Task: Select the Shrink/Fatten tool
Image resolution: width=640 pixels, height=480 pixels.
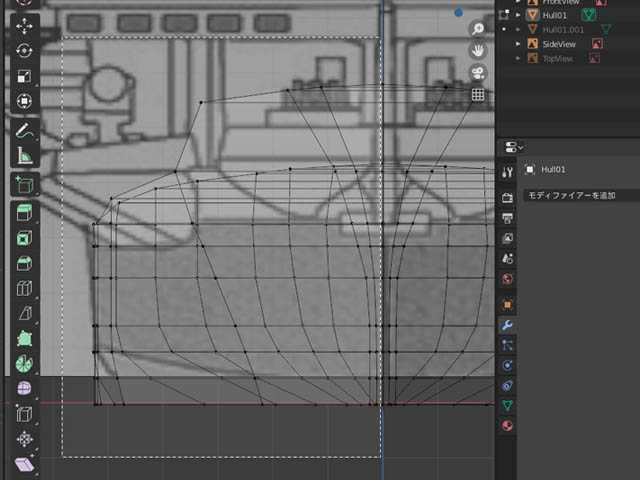Action: [x=24, y=439]
